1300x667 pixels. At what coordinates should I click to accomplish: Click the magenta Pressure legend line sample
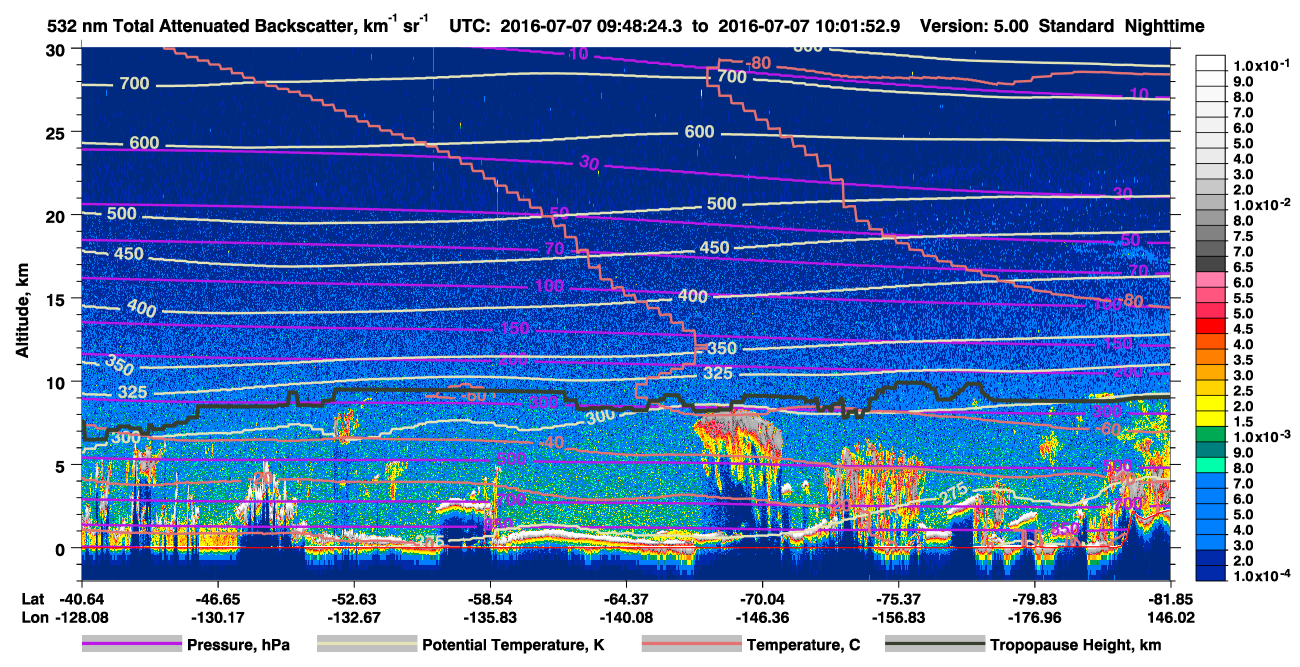coord(131,645)
